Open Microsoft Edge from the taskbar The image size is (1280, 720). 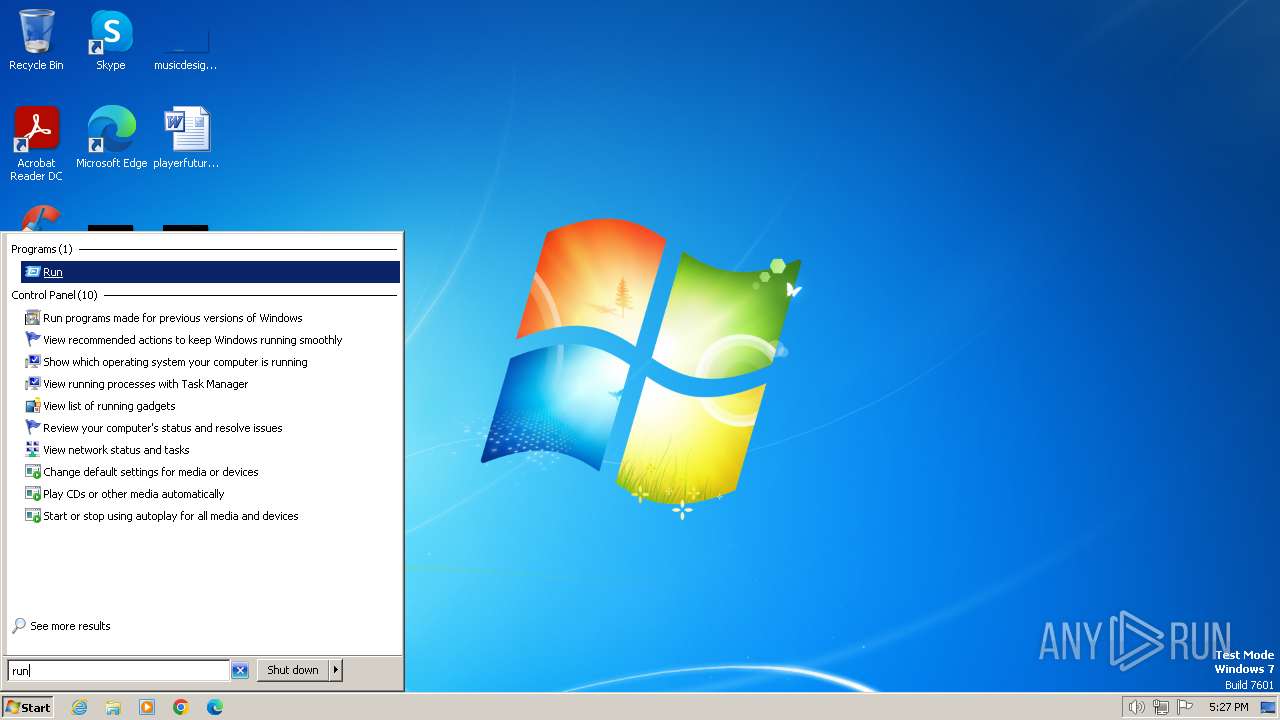pos(215,707)
